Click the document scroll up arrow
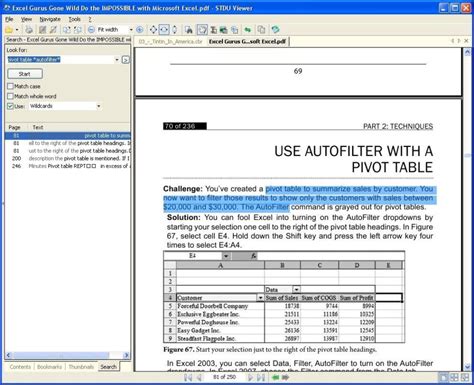 [x=467, y=52]
